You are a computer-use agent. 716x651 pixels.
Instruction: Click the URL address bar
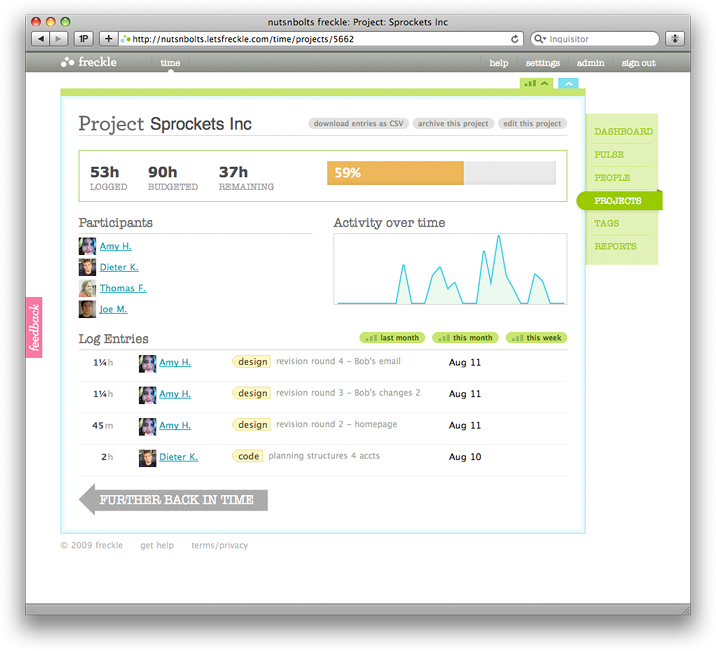pyautogui.click(x=321, y=39)
